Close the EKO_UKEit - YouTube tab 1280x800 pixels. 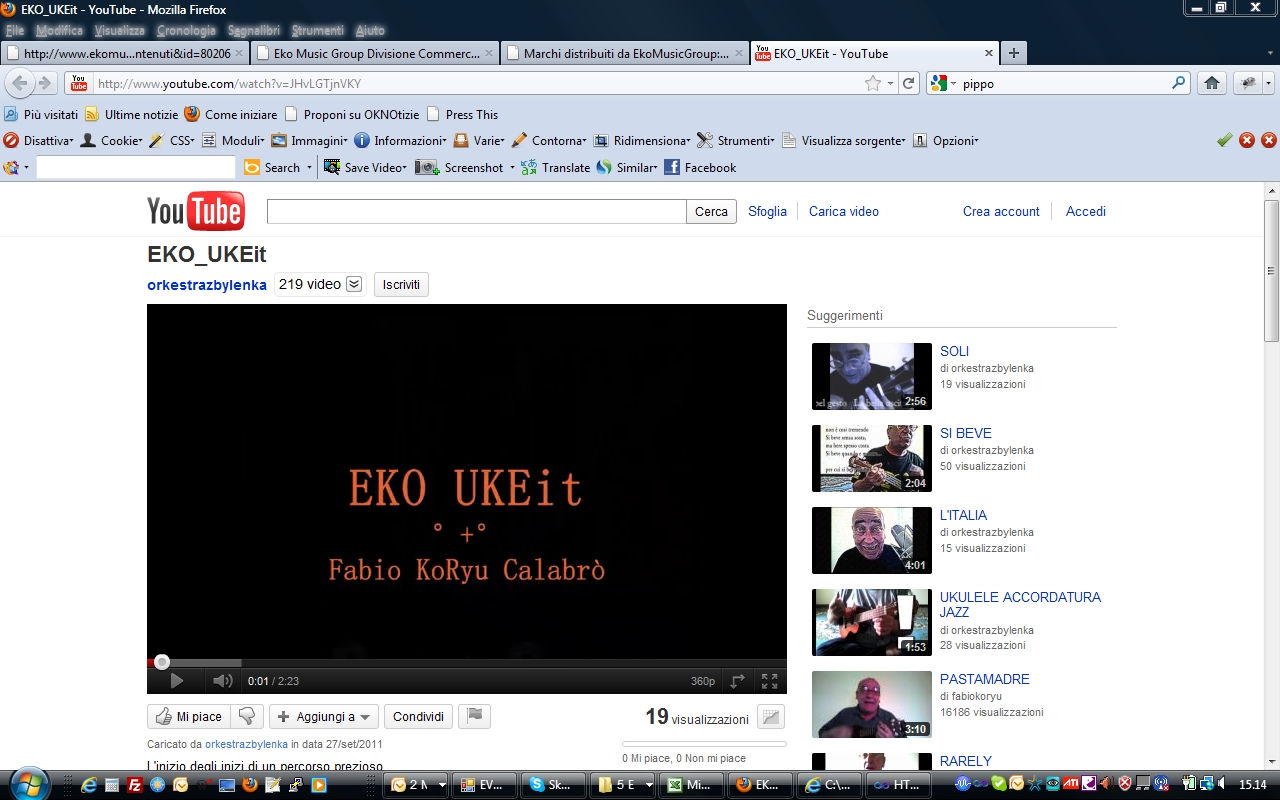click(x=989, y=53)
